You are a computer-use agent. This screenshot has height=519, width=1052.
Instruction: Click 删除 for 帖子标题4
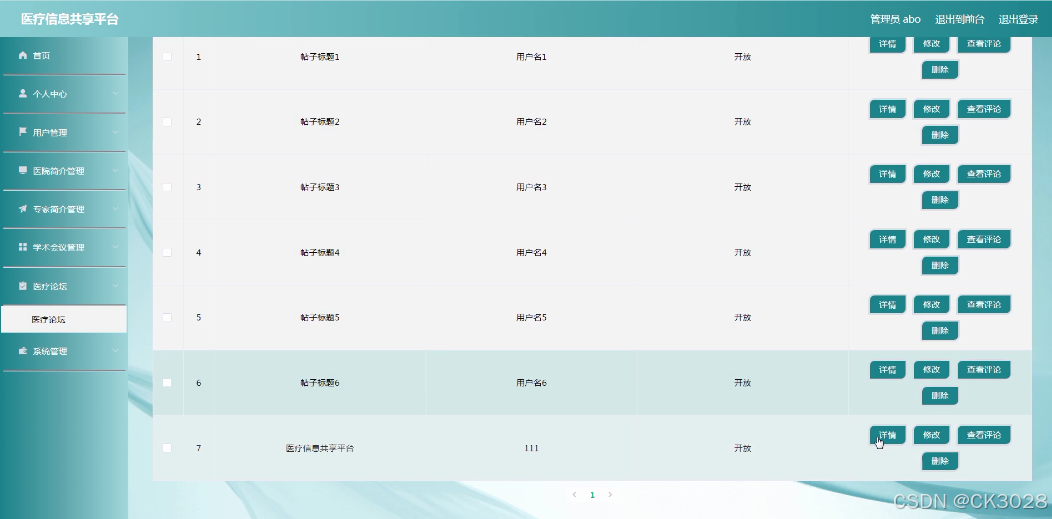click(940, 266)
